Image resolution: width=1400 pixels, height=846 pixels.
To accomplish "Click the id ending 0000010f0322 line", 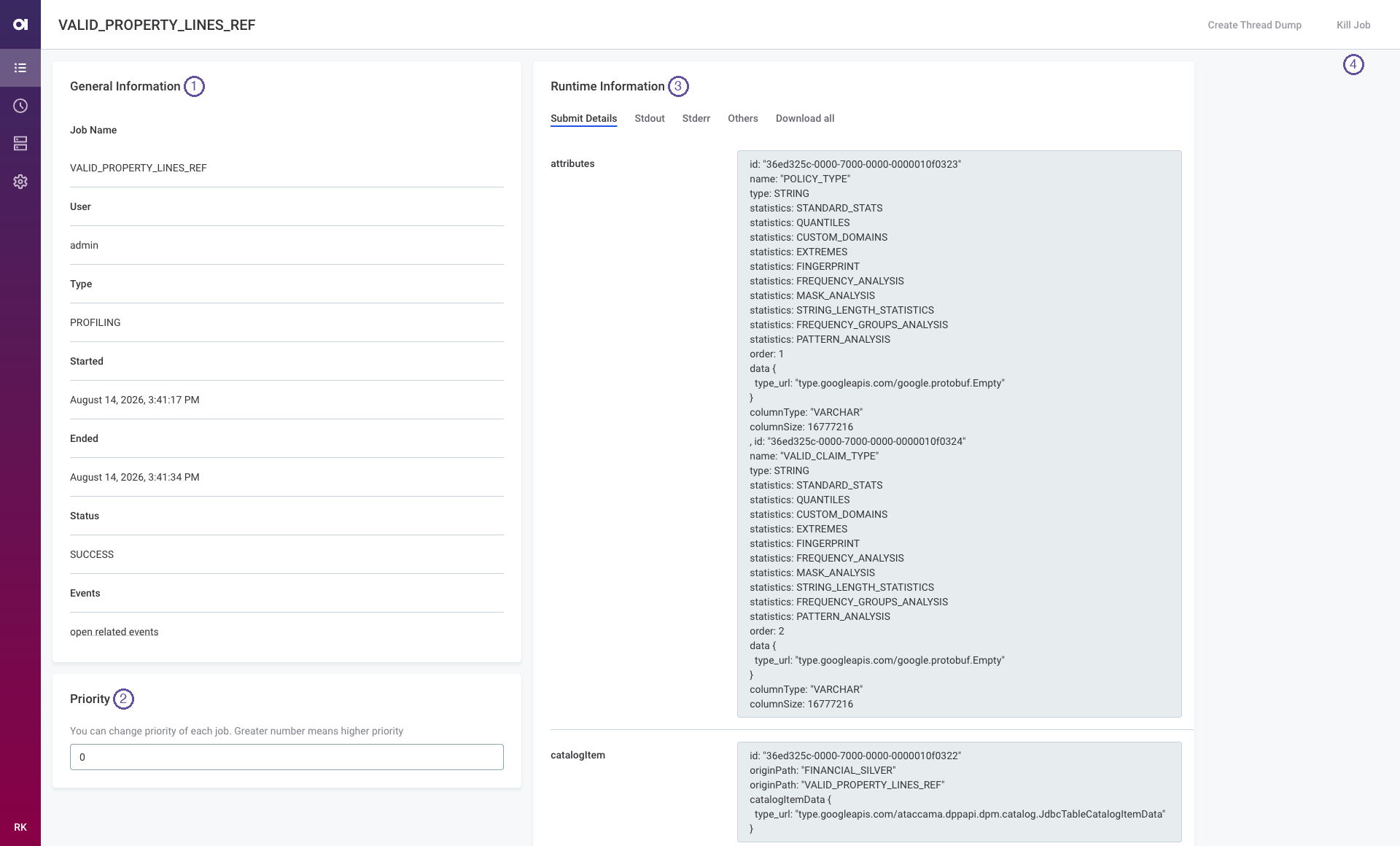I will (x=855, y=756).
